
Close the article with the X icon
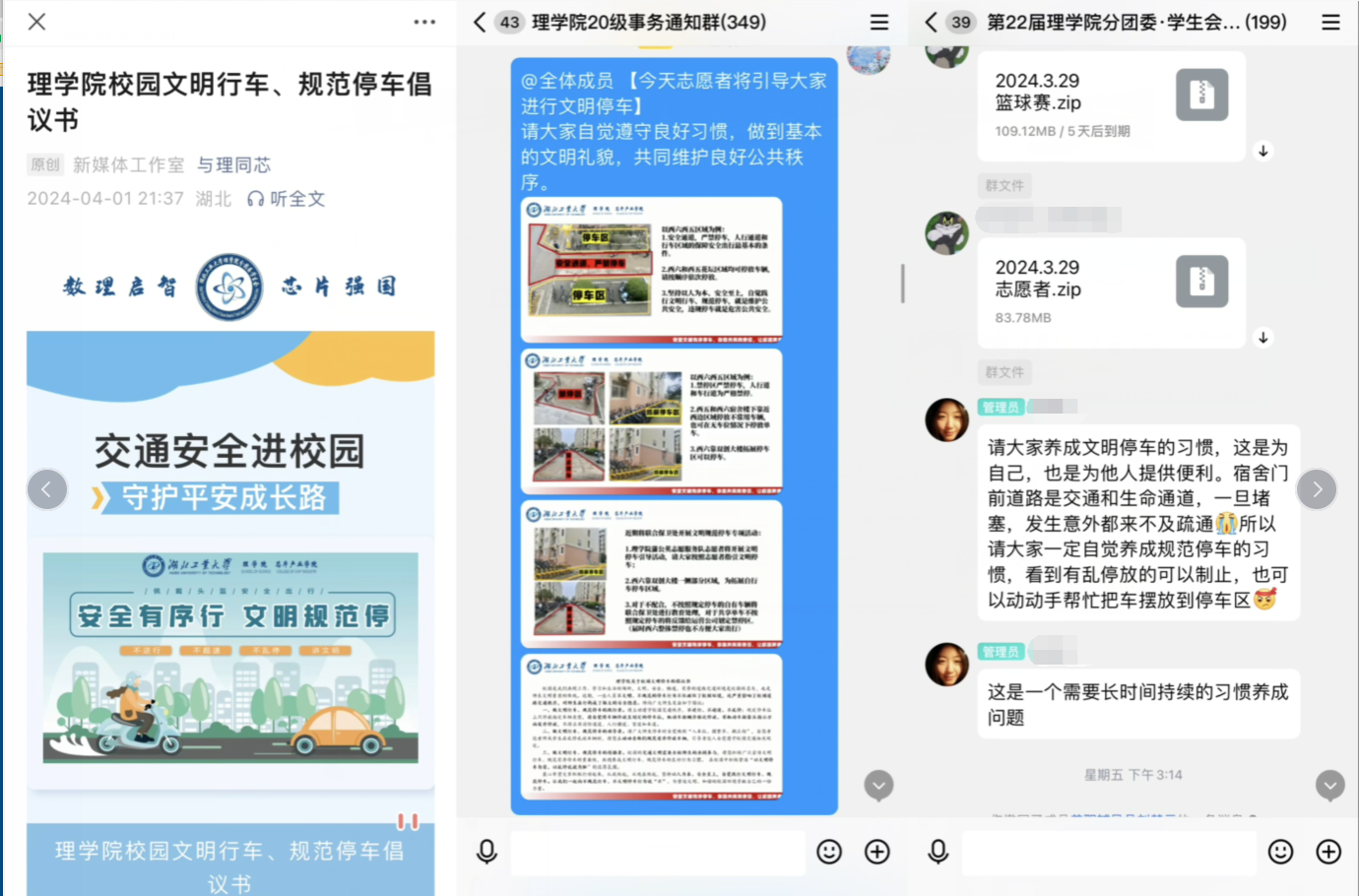click(36, 22)
